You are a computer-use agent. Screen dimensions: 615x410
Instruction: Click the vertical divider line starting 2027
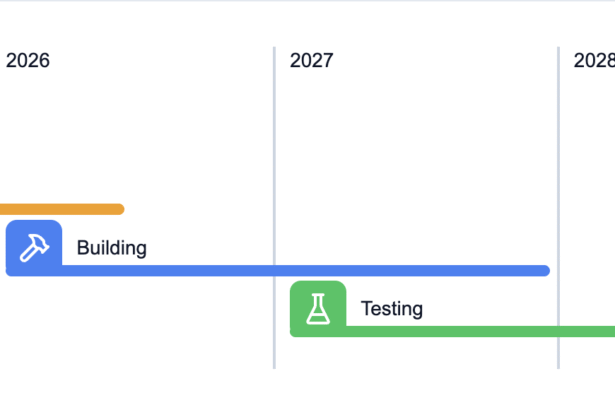[x=274, y=150]
